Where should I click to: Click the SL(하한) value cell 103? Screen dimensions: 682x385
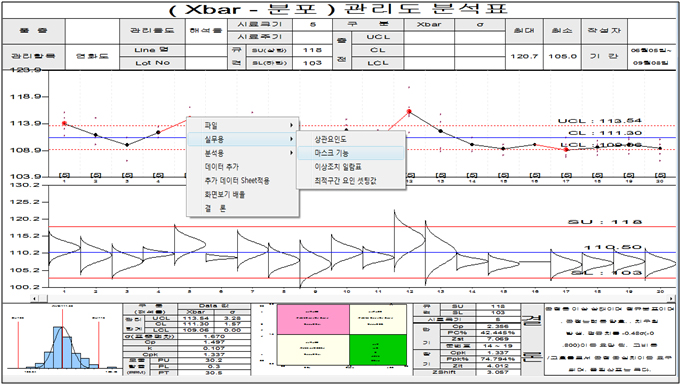312,63
